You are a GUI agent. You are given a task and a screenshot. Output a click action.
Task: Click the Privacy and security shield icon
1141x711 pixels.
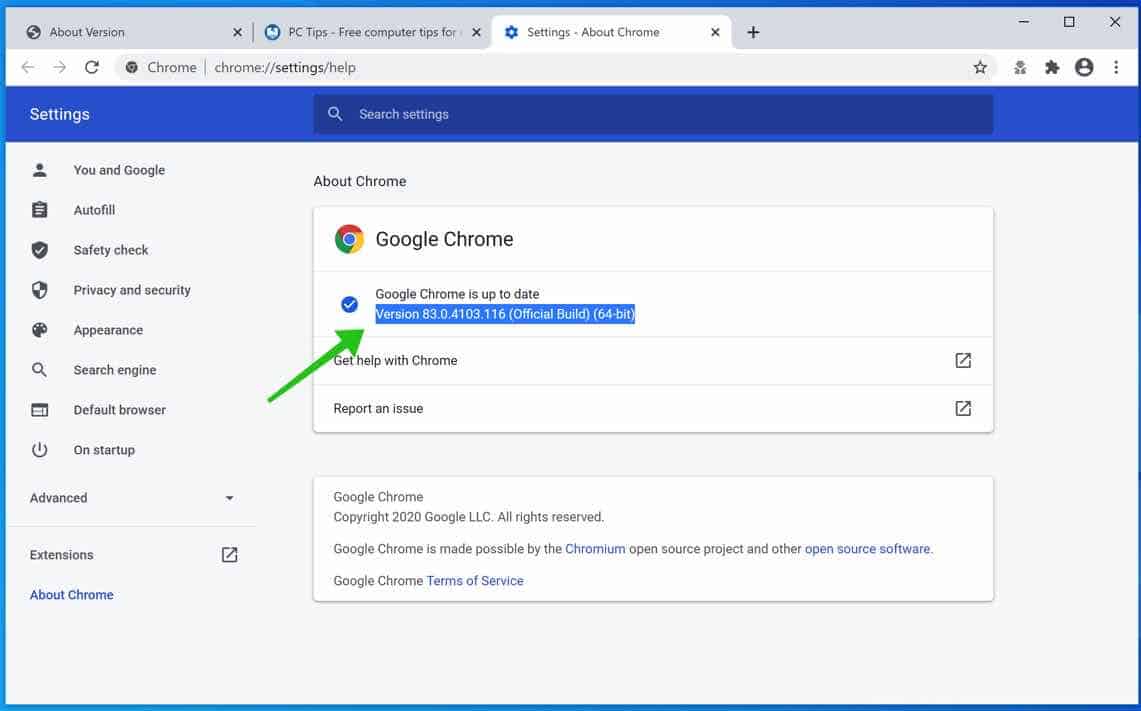click(x=40, y=290)
